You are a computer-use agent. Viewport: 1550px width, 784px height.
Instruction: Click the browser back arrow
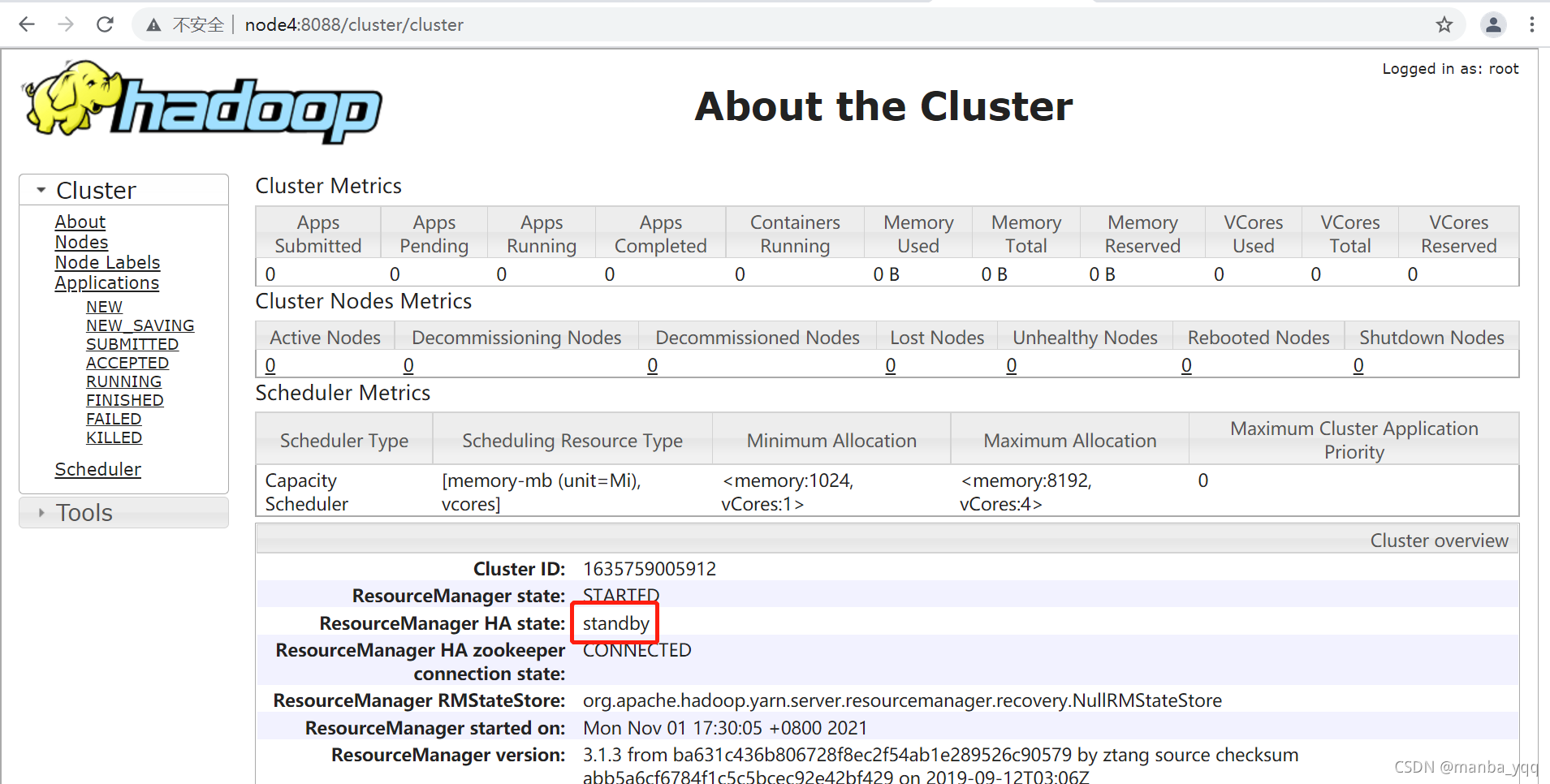(27, 24)
